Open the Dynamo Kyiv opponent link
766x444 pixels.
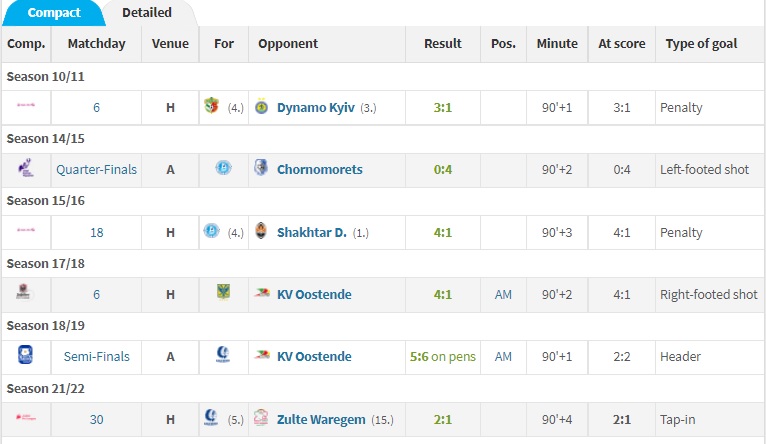point(315,107)
